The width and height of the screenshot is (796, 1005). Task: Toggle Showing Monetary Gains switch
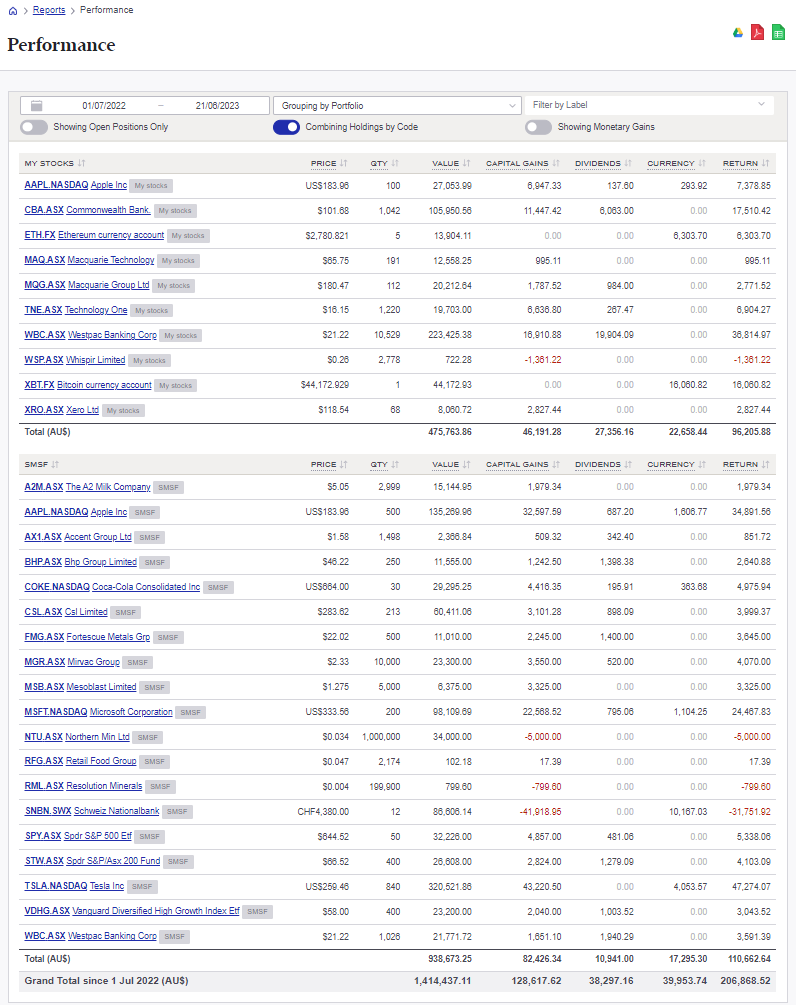(x=538, y=127)
